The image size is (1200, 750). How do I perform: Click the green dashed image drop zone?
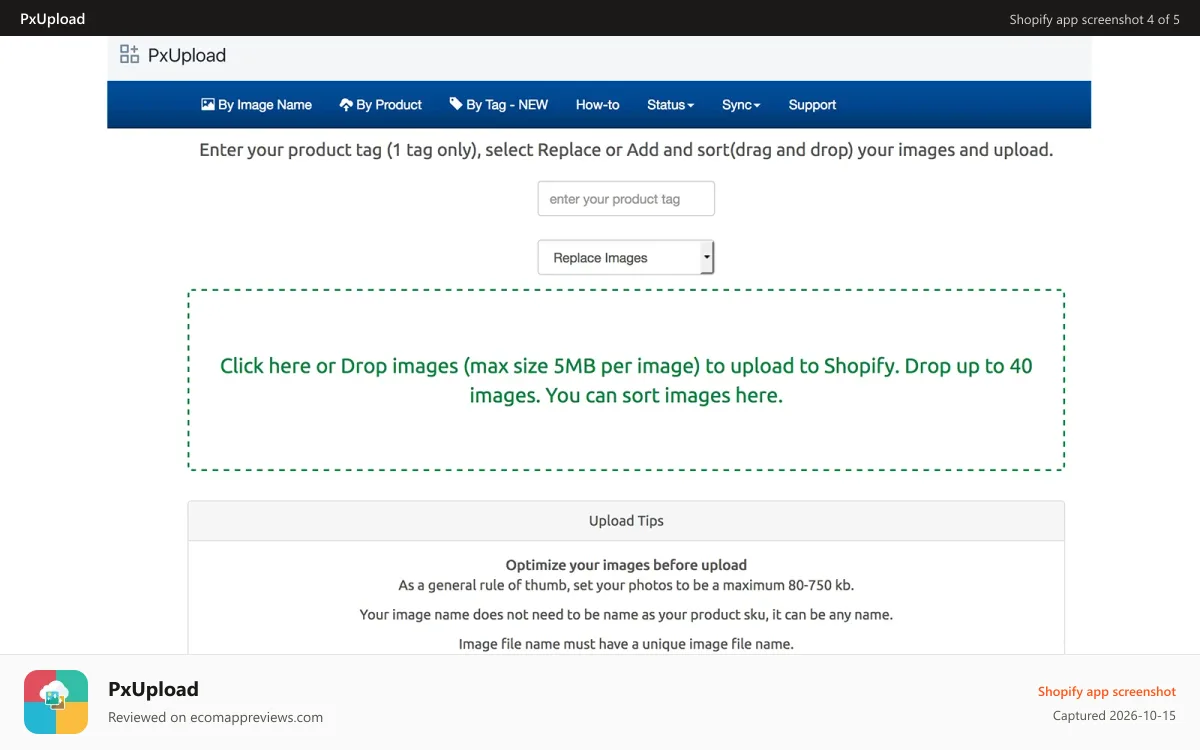626,380
